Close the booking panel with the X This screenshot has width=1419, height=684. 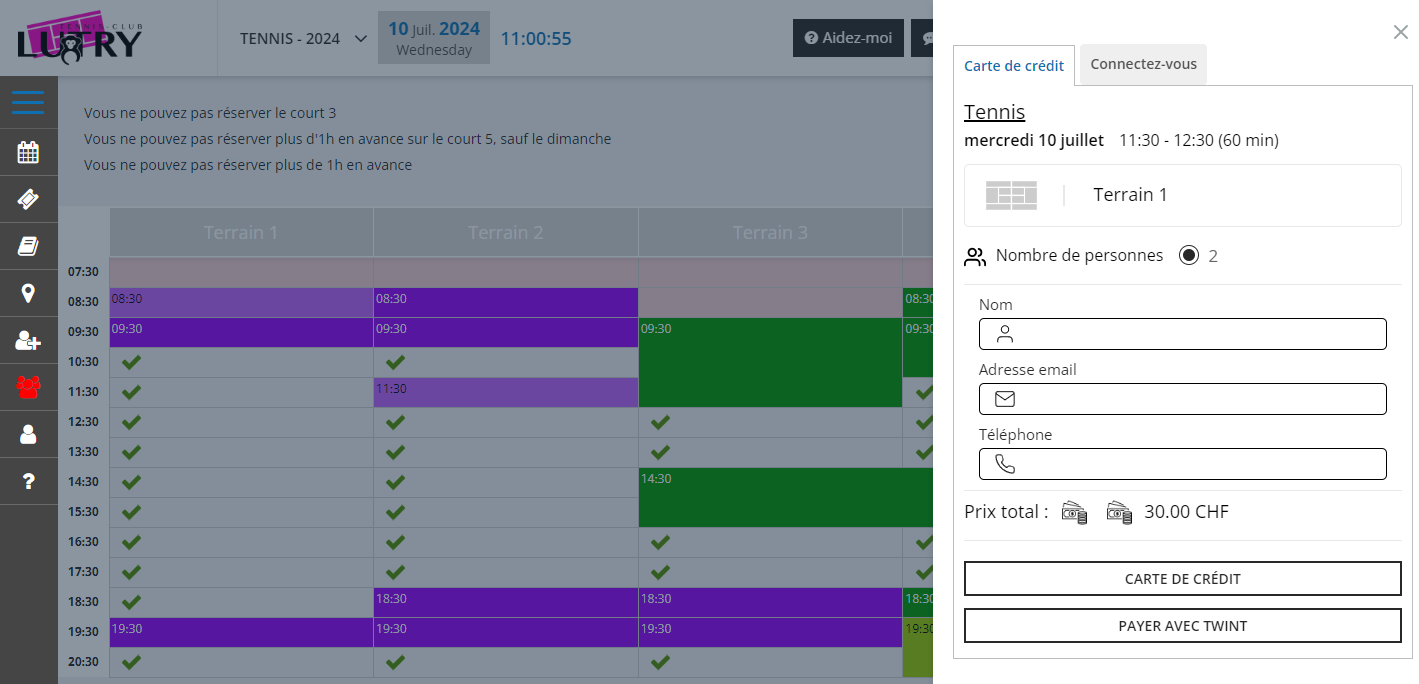(1400, 33)
